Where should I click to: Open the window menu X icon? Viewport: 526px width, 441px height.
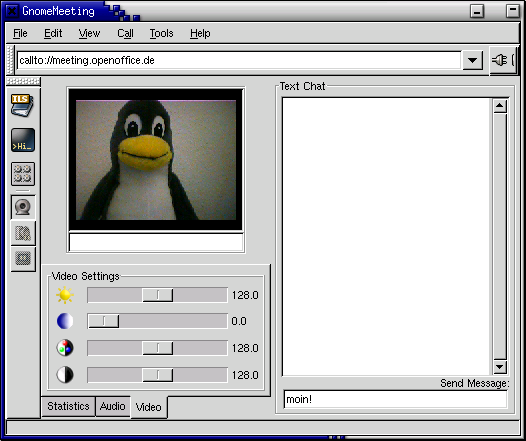tap(12, 11)
